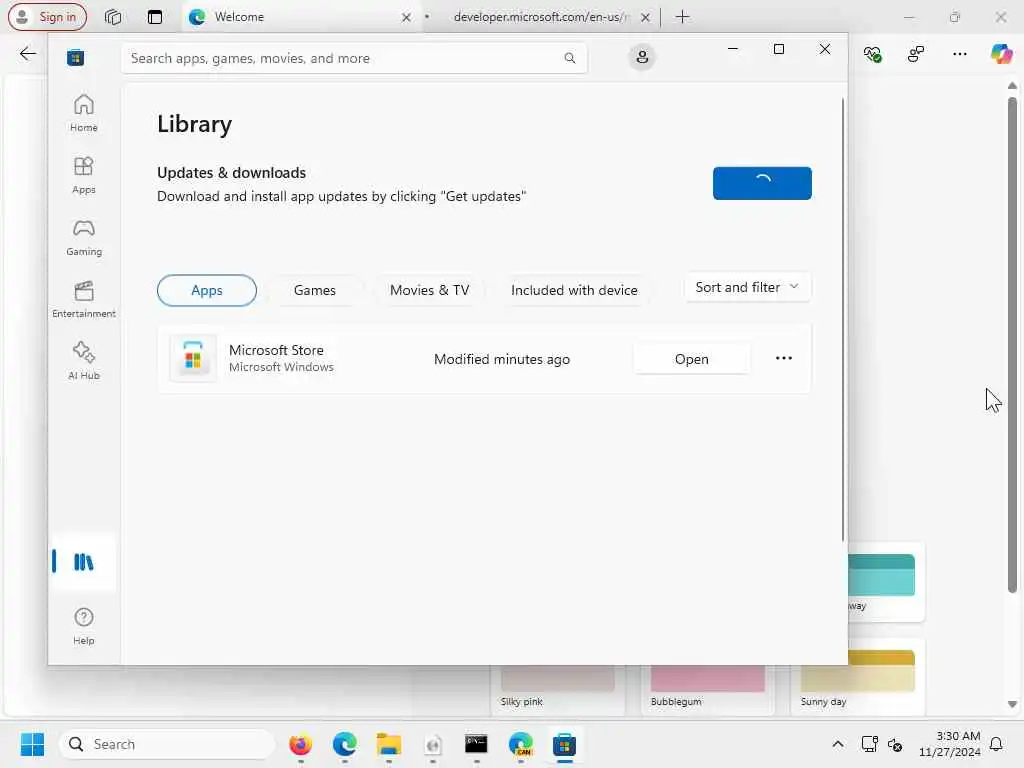Open the Store account profile icon
Screen dimensions: 1024x768
pos(642,57)
